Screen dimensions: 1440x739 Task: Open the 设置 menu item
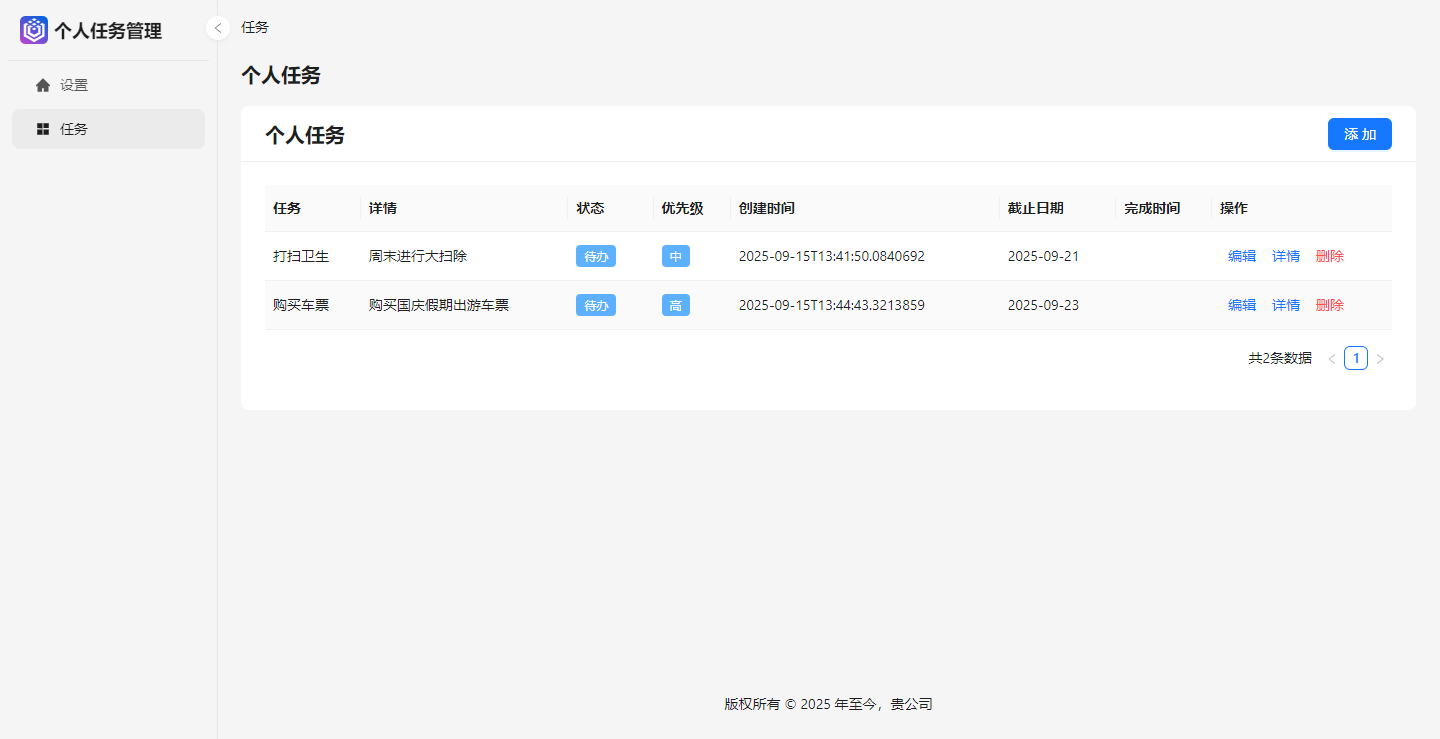(x=74, y=85)
